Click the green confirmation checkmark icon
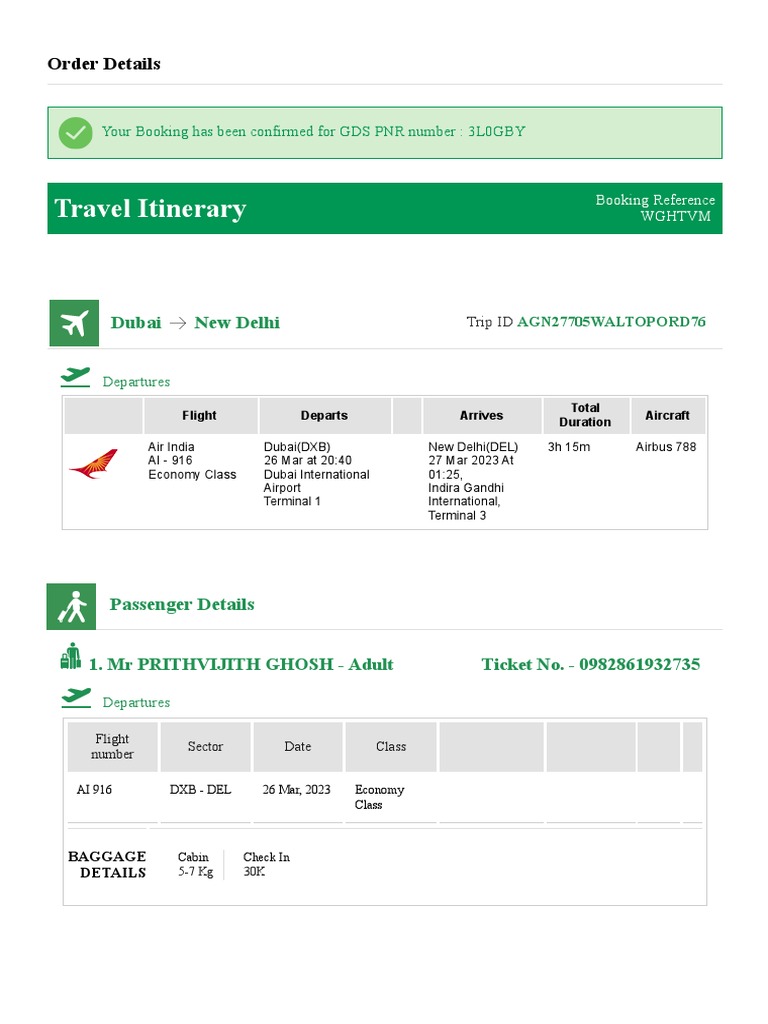768x1024 pixels. pos(75,132)
